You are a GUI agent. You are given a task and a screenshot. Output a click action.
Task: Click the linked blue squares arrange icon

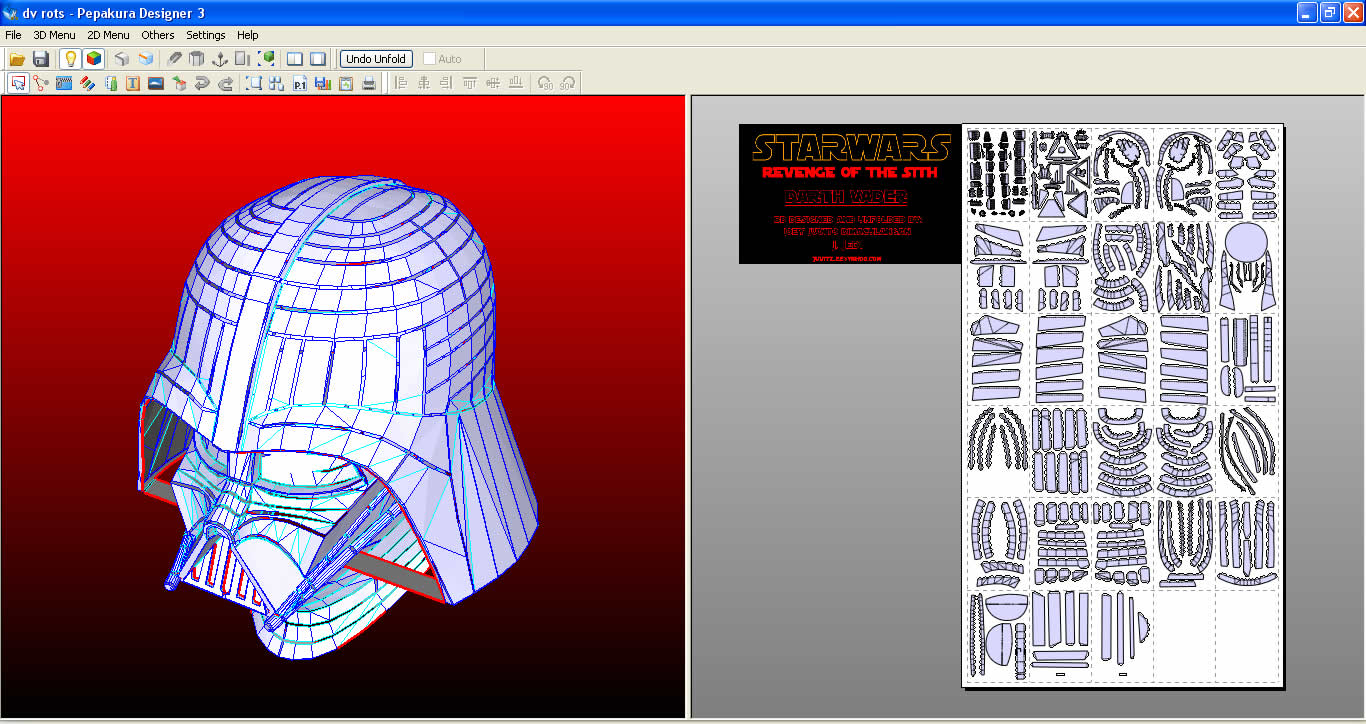point(277,83)
